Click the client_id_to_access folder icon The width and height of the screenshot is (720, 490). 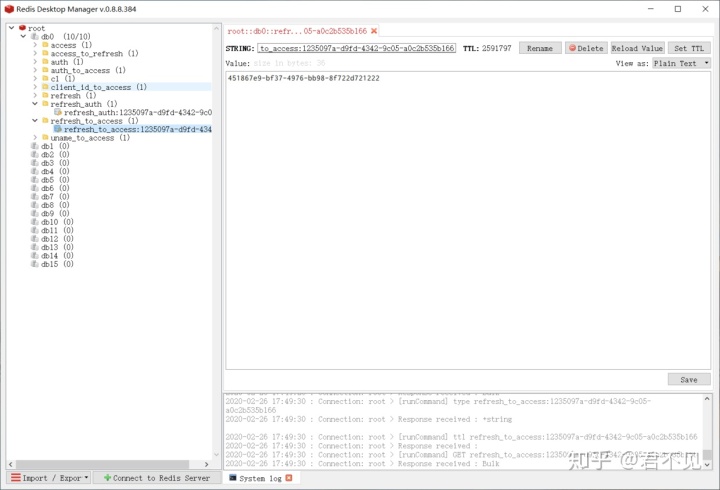click(45, 87)
